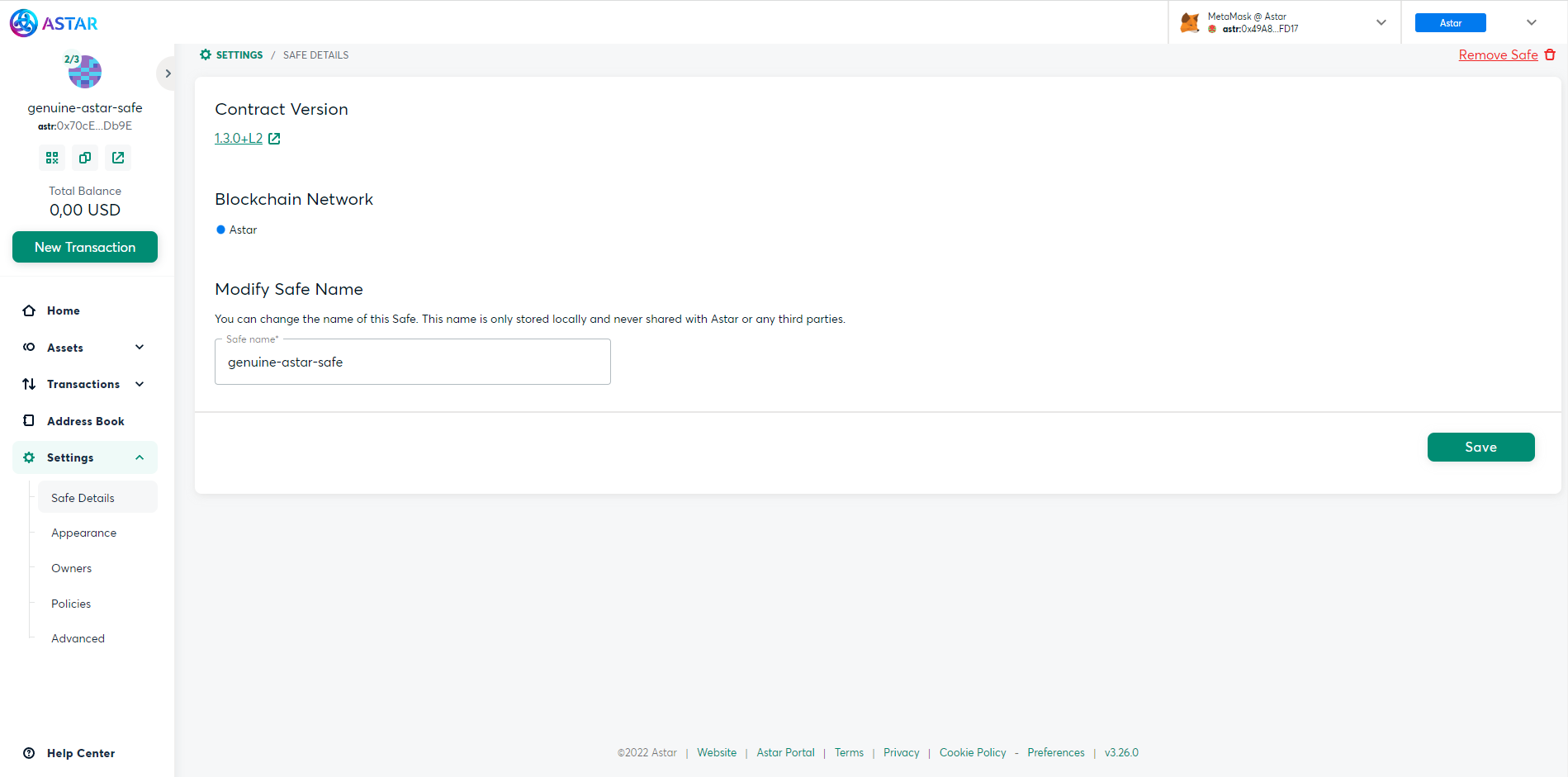Click the Safe name input field
Image resolution: width=1568 pixels, height=777 pixels.
(x=413, y=362)
